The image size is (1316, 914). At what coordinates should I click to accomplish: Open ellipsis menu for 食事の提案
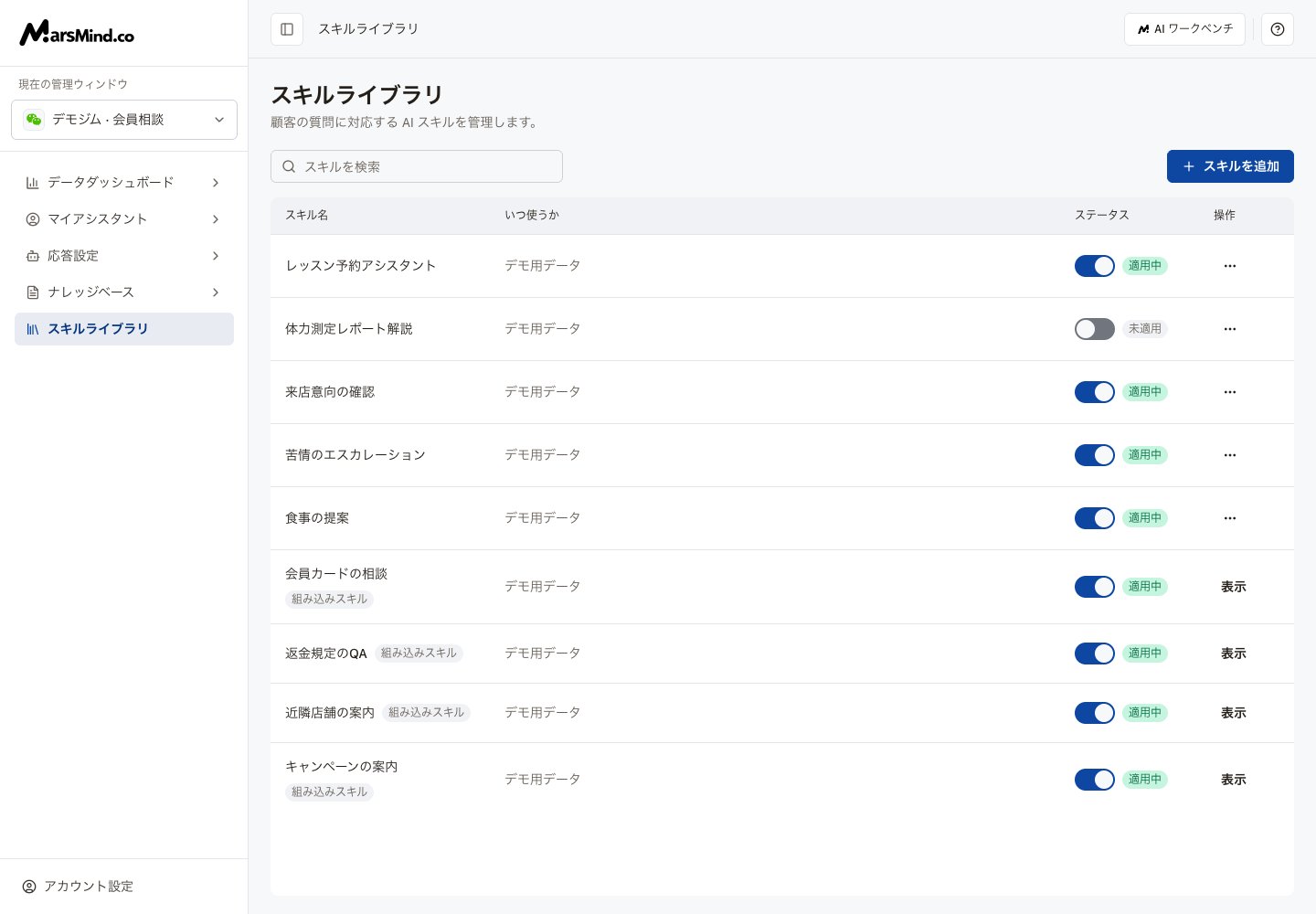[1230, 518]
